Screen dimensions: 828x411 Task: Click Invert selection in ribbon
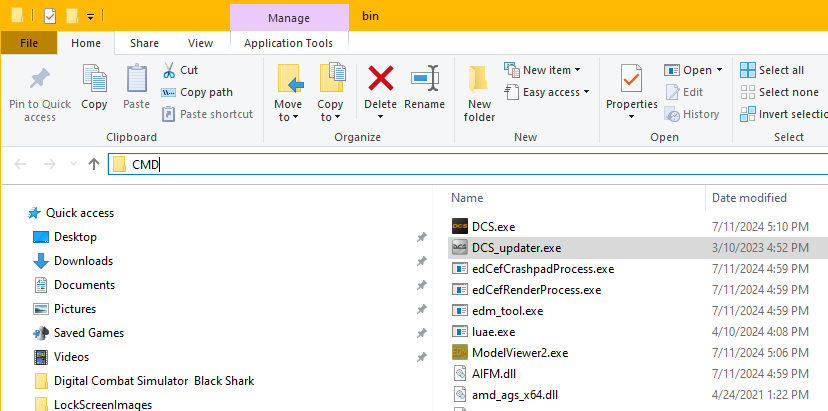pyautogui.click(x=784, y=114)
